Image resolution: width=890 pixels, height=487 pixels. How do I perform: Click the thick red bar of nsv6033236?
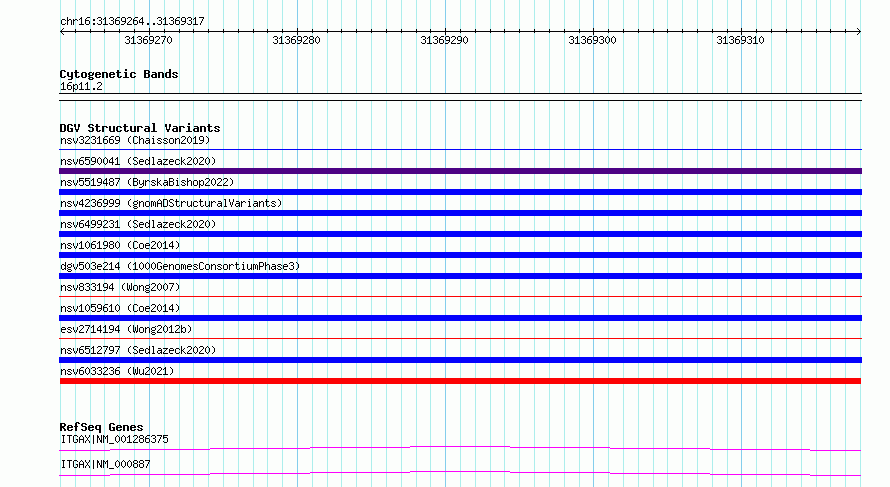460,381
